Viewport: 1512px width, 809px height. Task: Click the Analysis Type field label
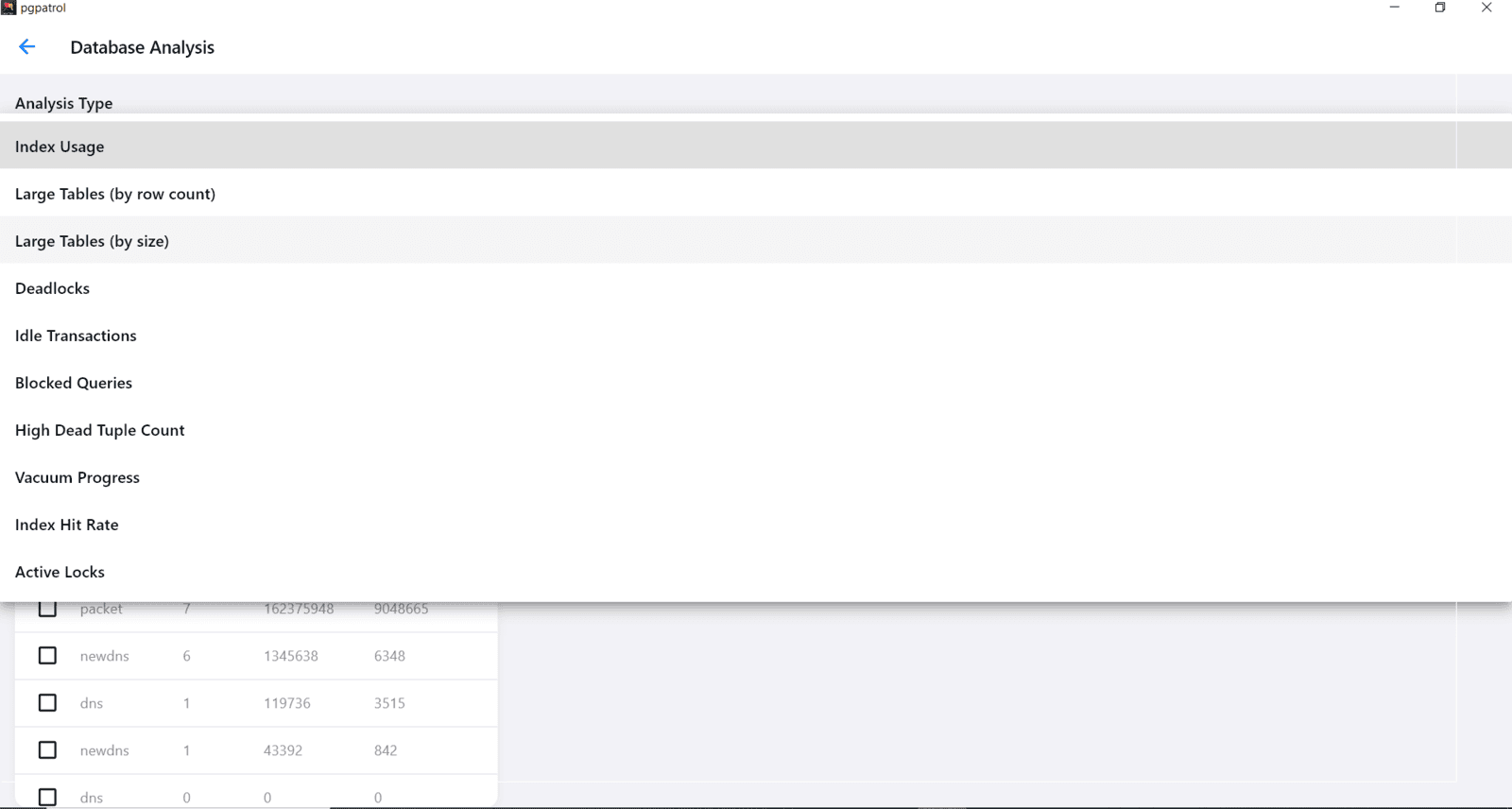coord(63,103)
